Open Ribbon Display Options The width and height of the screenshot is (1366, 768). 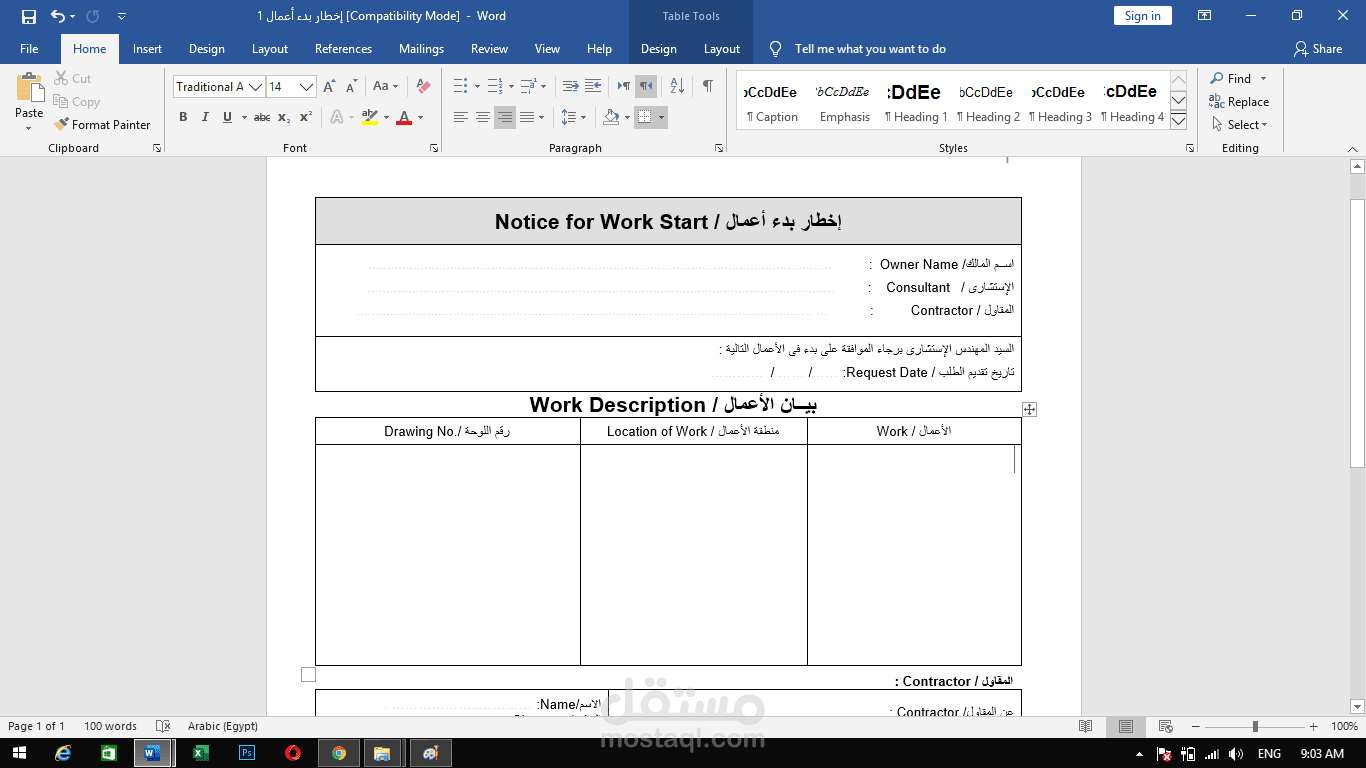point(1205,16)
